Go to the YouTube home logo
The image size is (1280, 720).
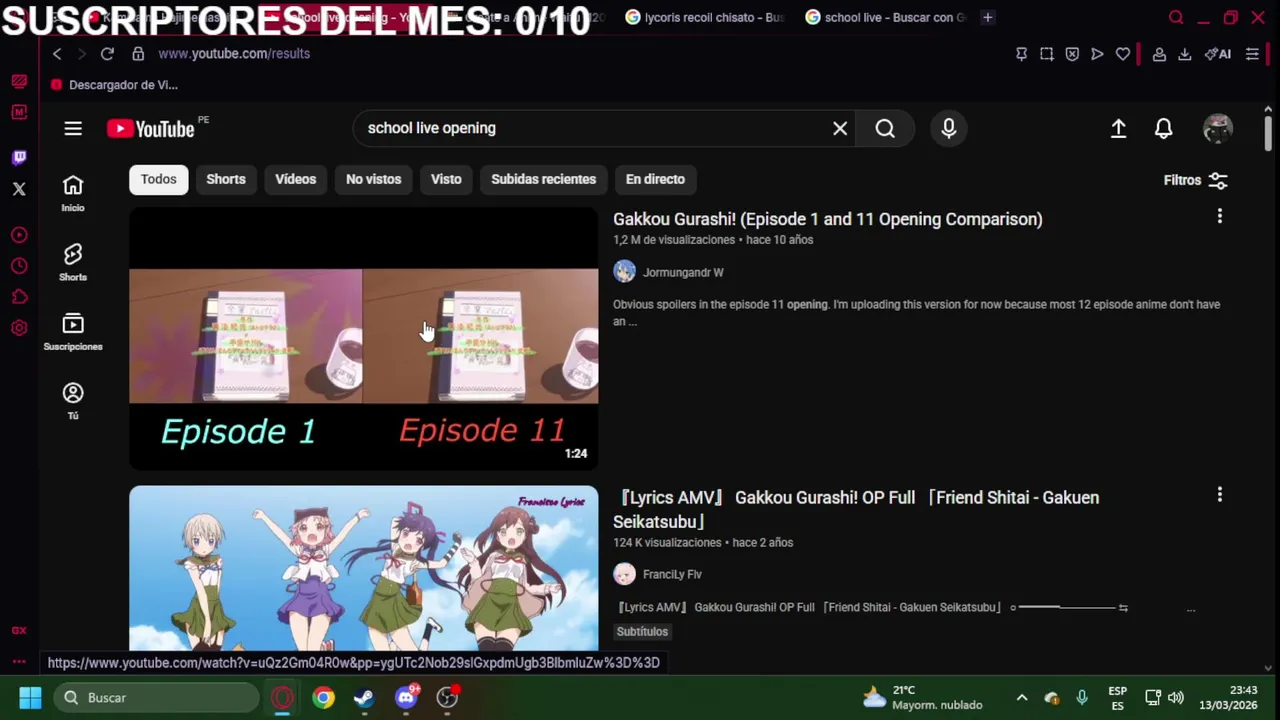[x=151, y=128]
